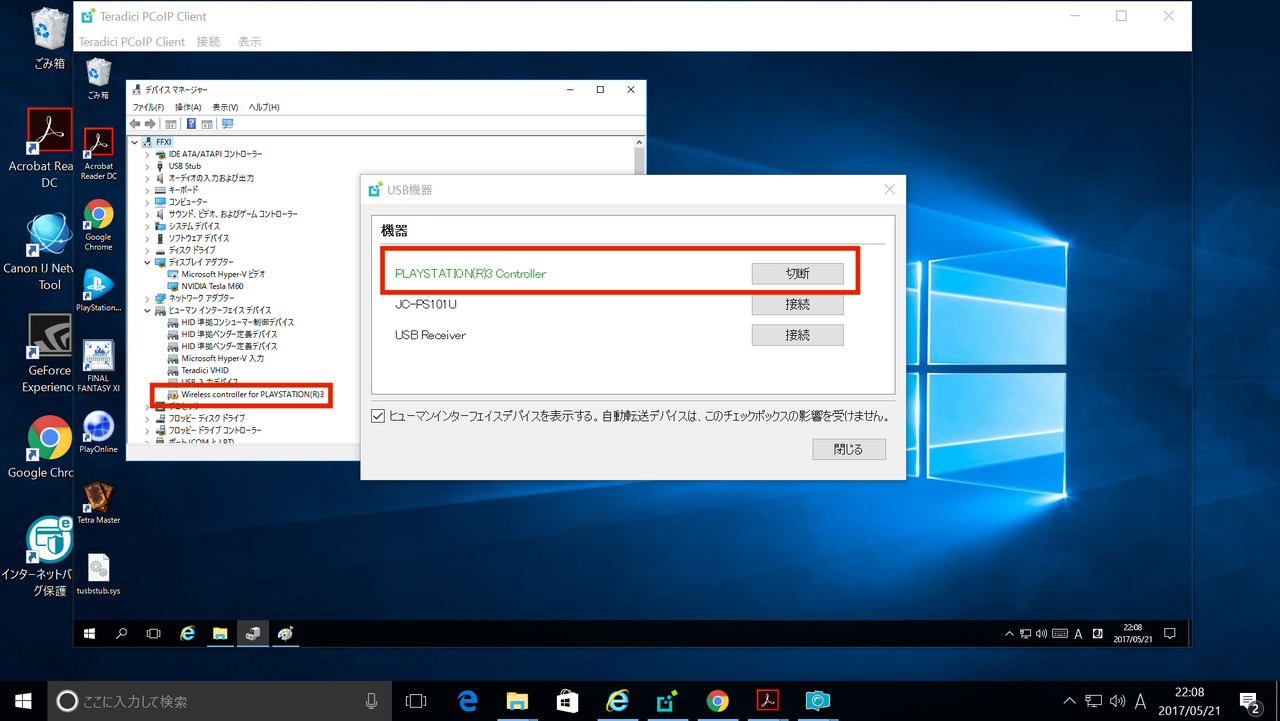The height and width of the screenshot is (721, 1280).
Task: Expand キーボード node in Device Manager
Action: [x=147, y=190]
